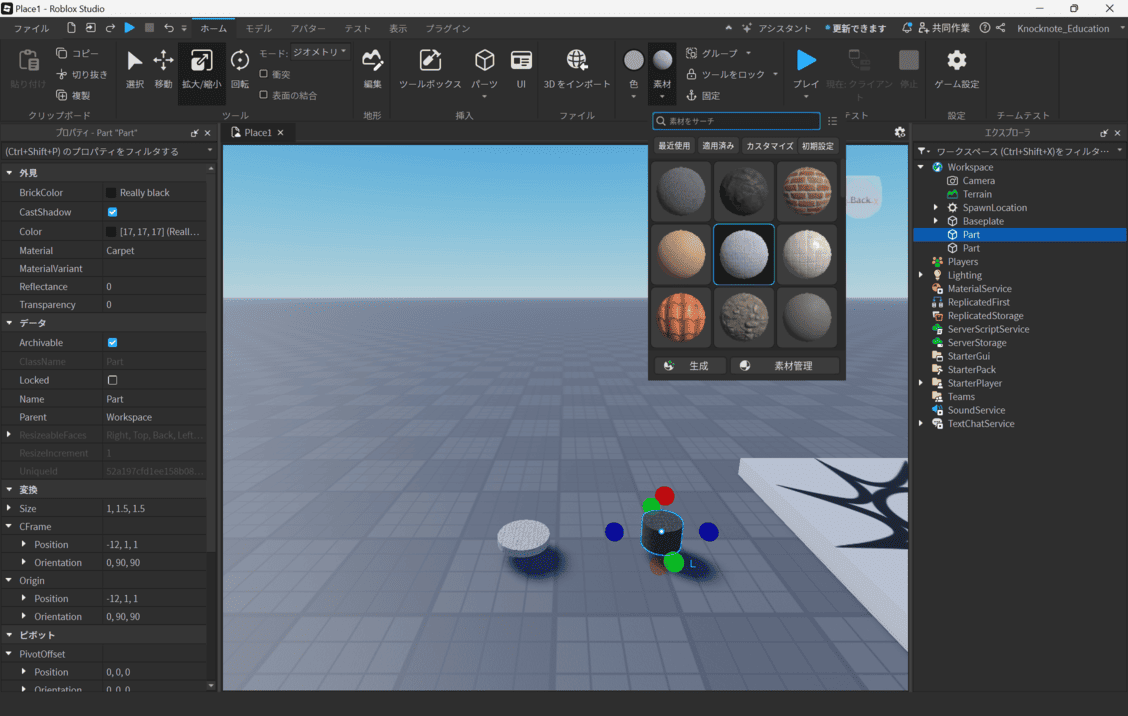Click the notification bell icon
This screenshot has height=716, width=1128.
[906, 28]
